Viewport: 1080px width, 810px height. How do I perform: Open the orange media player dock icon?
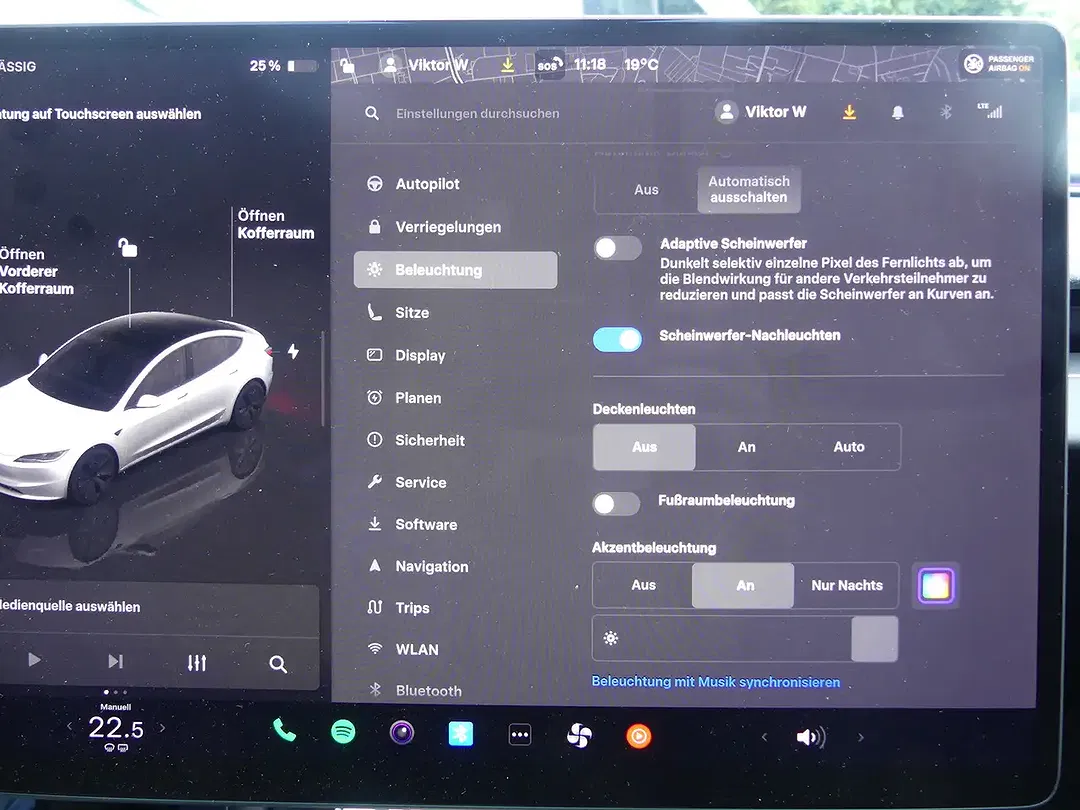pyautogui.click(x=638, y=736)
